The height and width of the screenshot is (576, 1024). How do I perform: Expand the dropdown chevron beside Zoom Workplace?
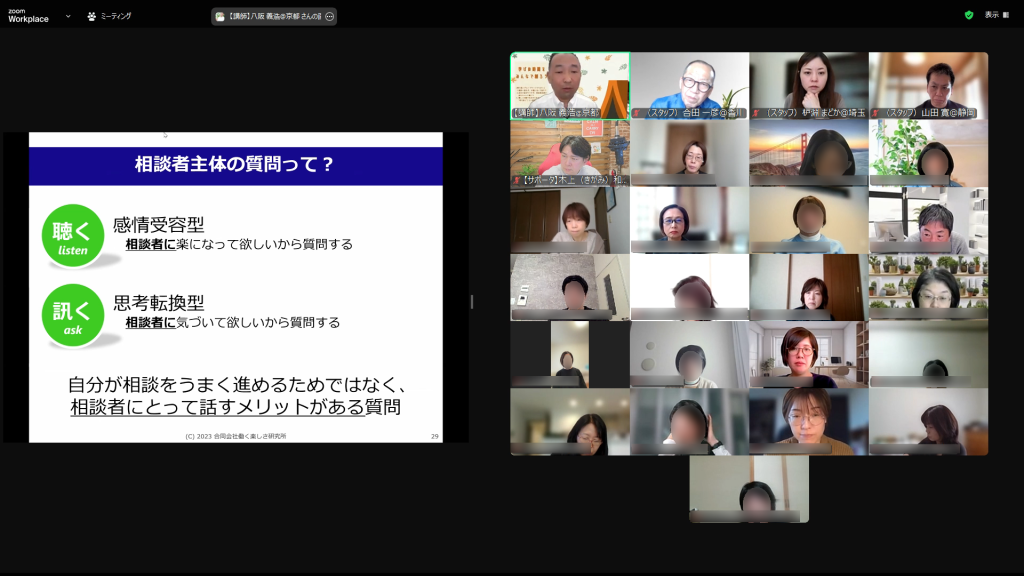[x=68, y=16]
